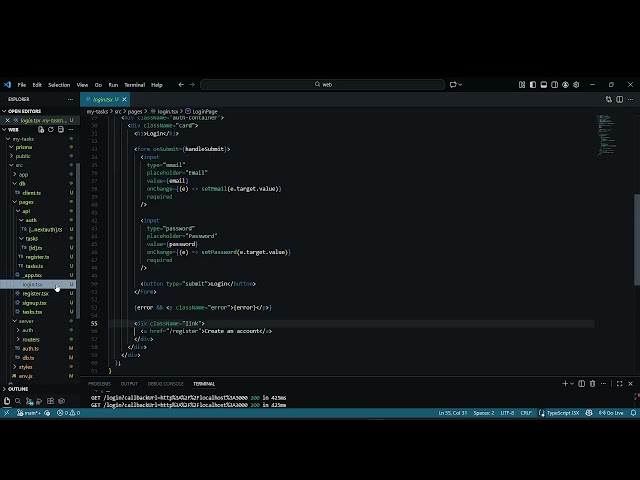Expand the app folder
640x480 pixels.
click(21, 174)
